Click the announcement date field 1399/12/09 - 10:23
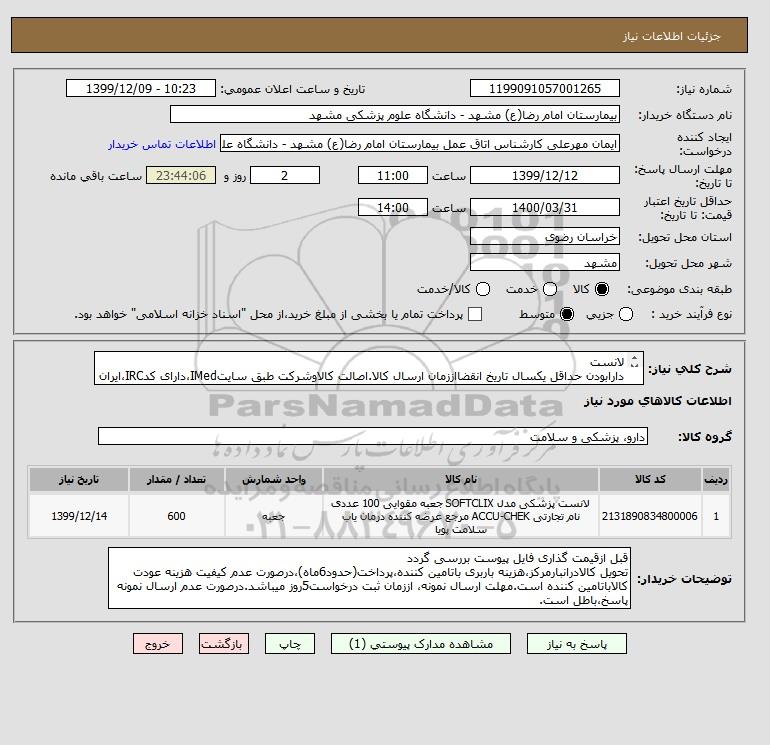Image resolution: width=770 pixels, height=745 pixels. (140, 88)
